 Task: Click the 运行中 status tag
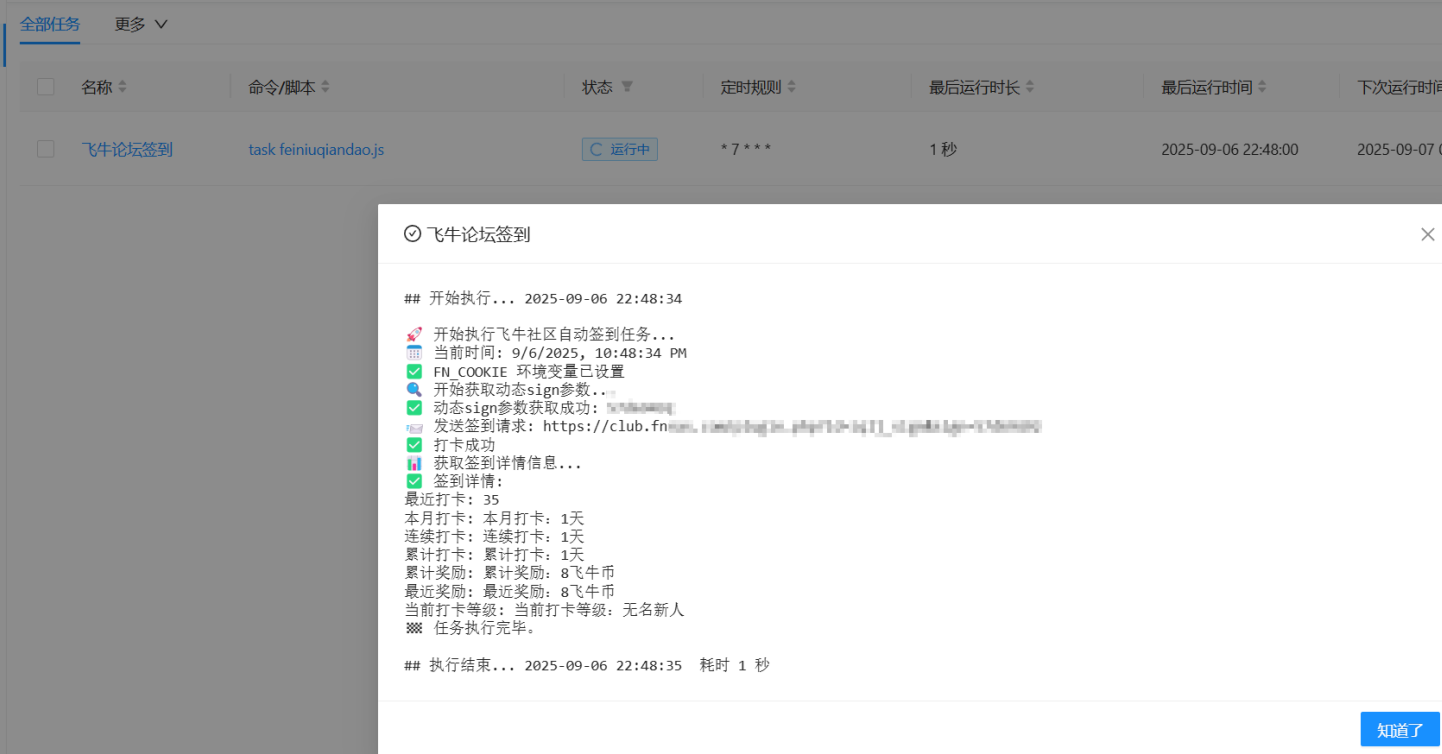[620, 149]
